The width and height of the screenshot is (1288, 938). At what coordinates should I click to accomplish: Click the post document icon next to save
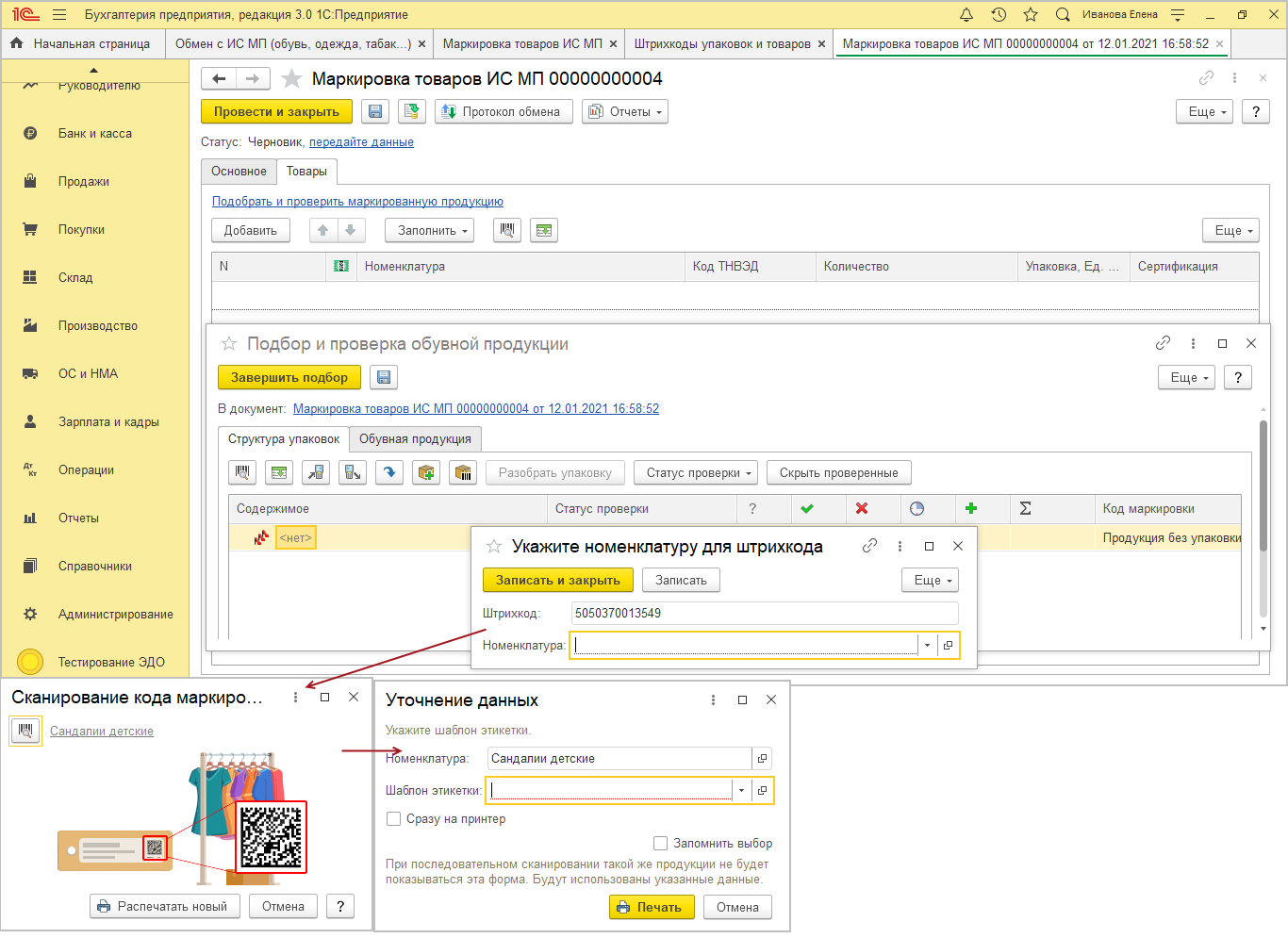click(x=411, y=111)
